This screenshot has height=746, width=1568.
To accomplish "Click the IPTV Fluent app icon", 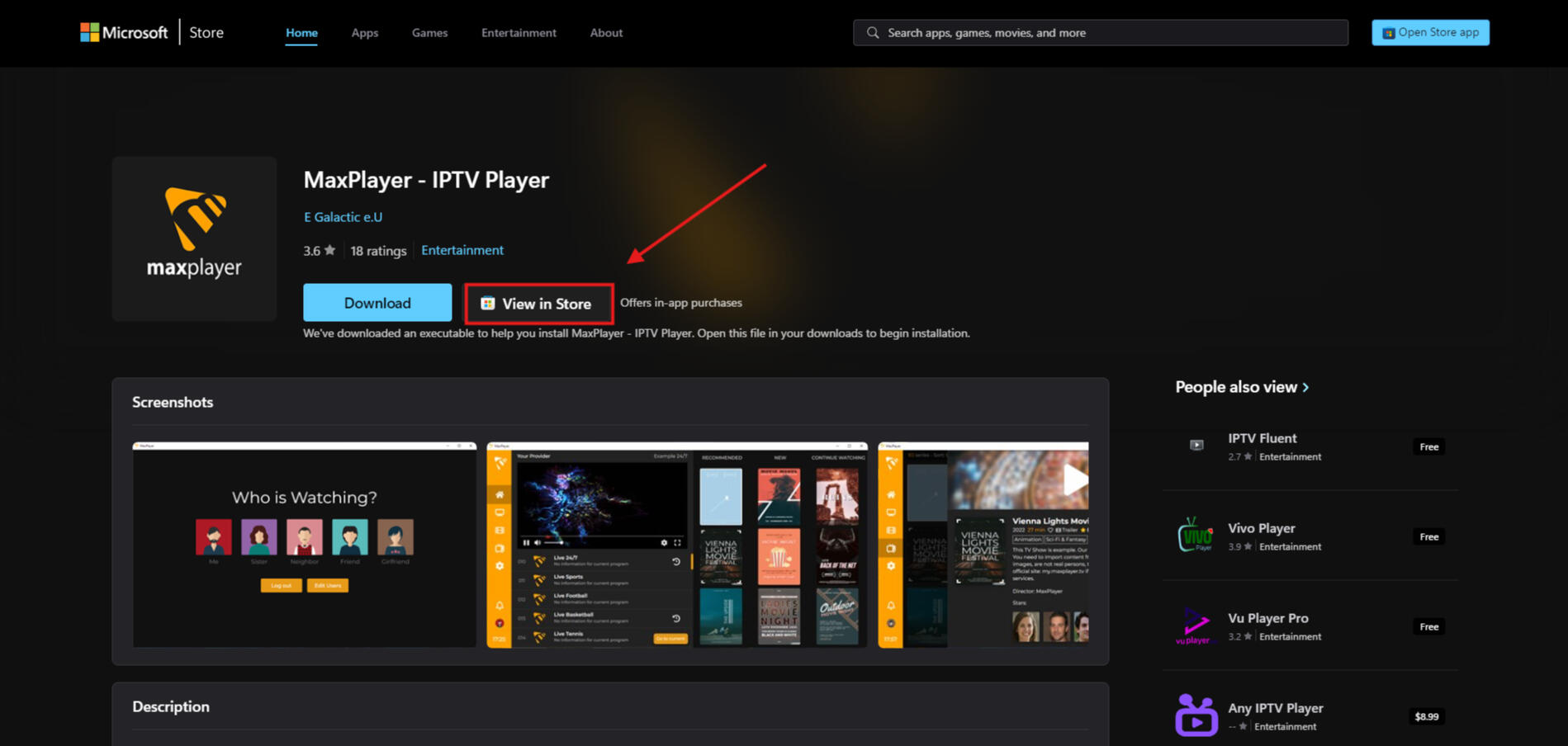I will tap(1196, 446).
